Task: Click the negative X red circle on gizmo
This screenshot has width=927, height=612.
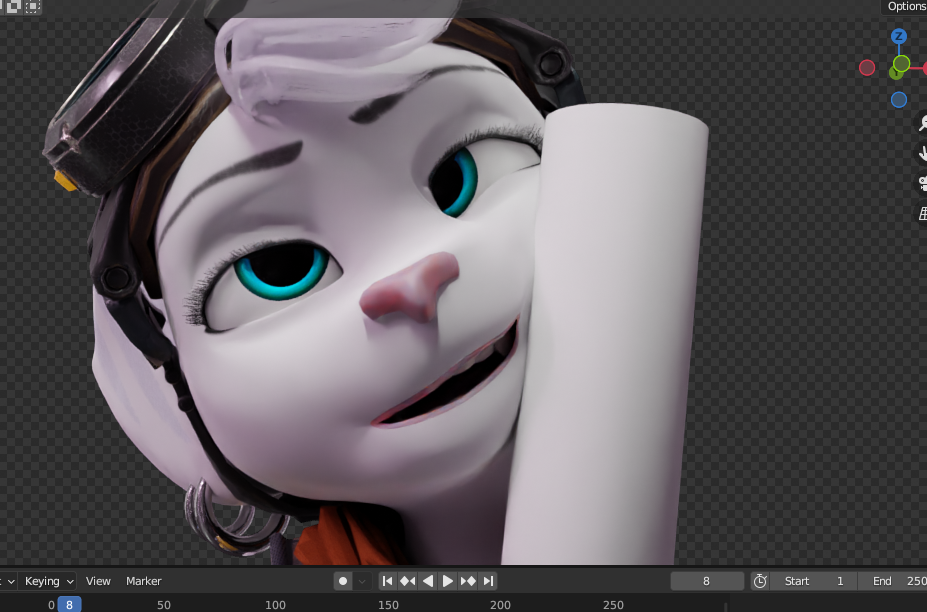Action: [867, 68]
